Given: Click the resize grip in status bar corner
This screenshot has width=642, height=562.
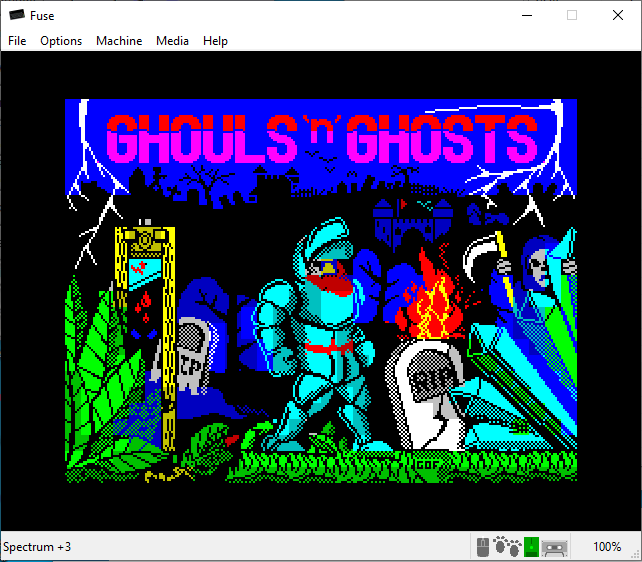Looking at the screenshot, I should tap(636, 554).
